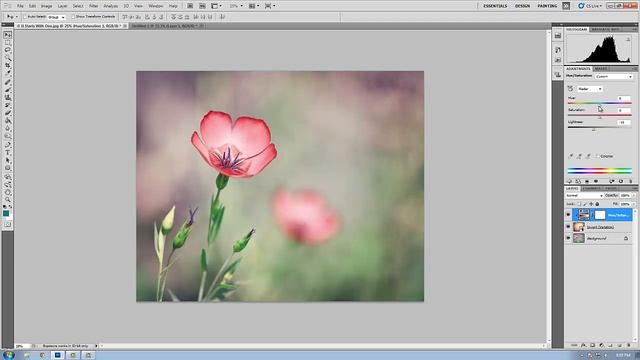This screenshot has height=360, width=640.
Task: Hide the Background layer
Action: click(x=568, y=238)
